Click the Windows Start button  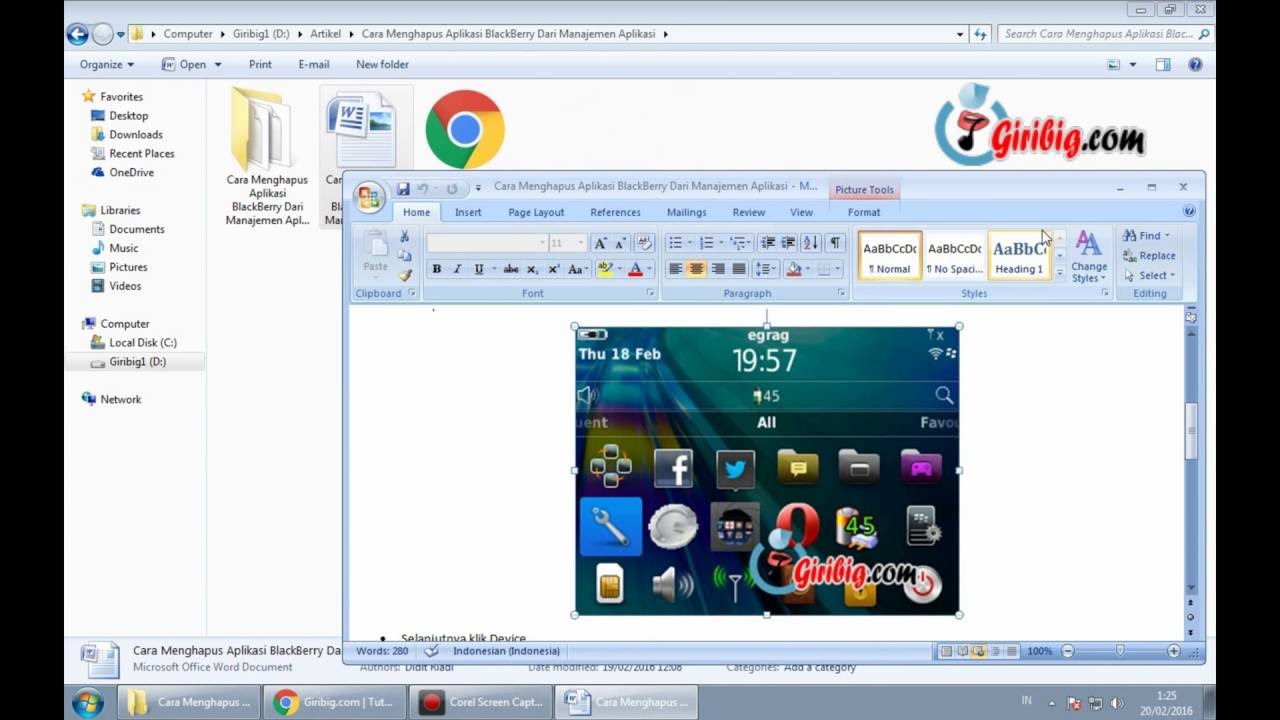click(x=87, y=702)
